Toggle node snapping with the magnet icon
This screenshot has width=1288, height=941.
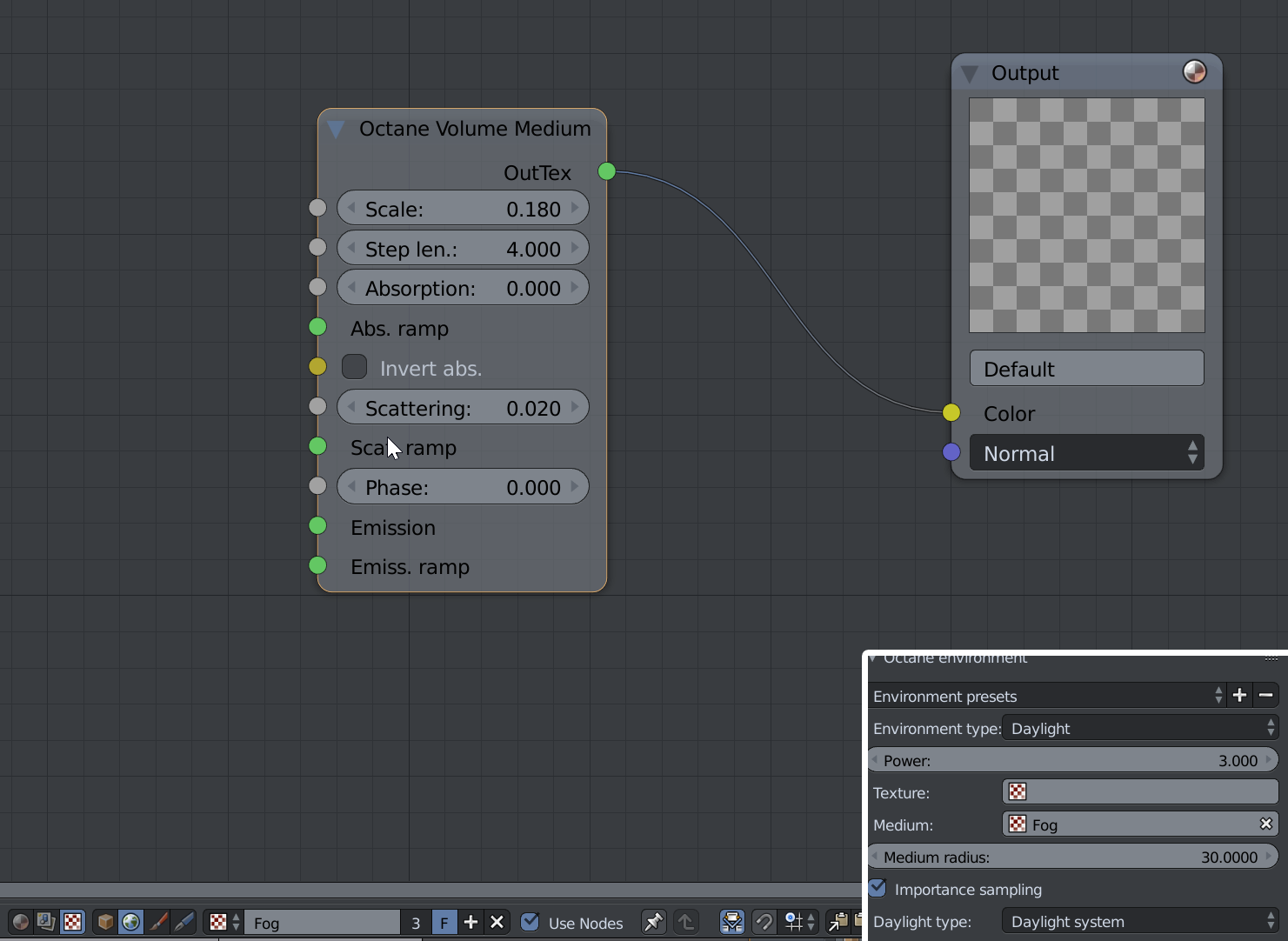(x=764, y=922)
